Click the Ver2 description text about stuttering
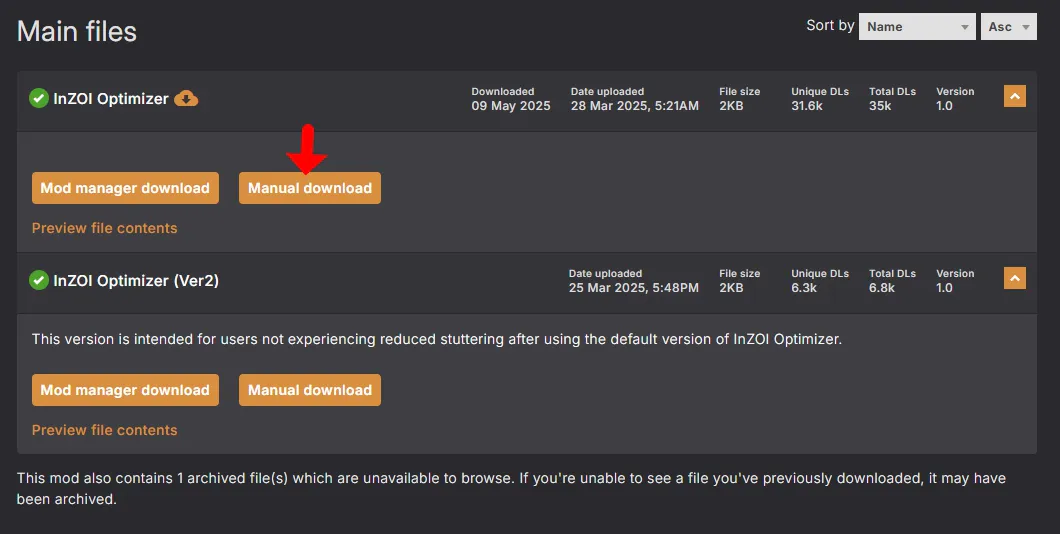 tap(437, 339)
